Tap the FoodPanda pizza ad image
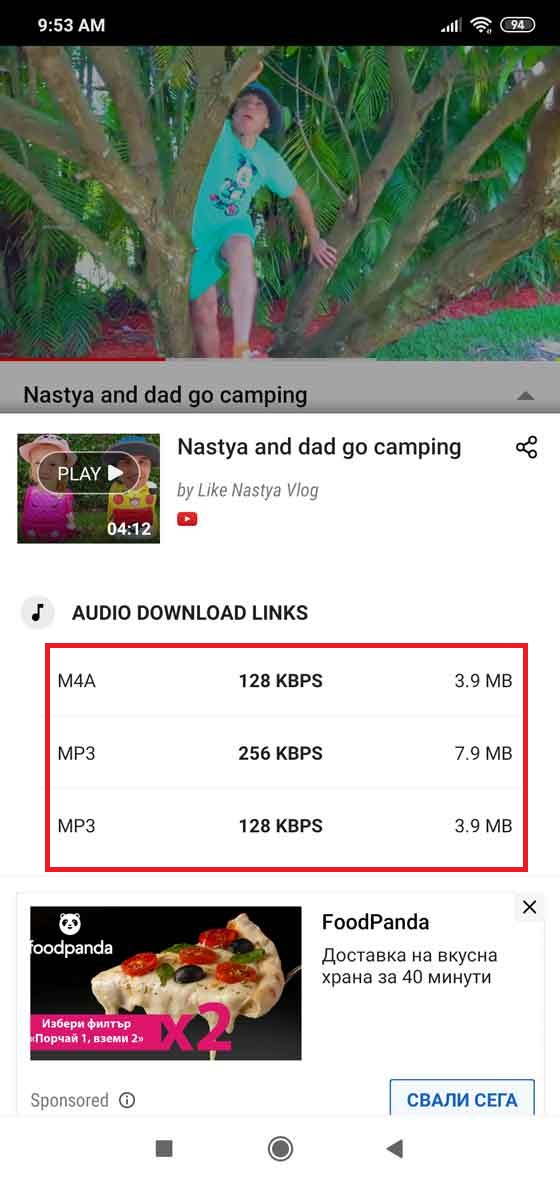This screenshot has height=1182, width=560. click(x=166, y=983)
